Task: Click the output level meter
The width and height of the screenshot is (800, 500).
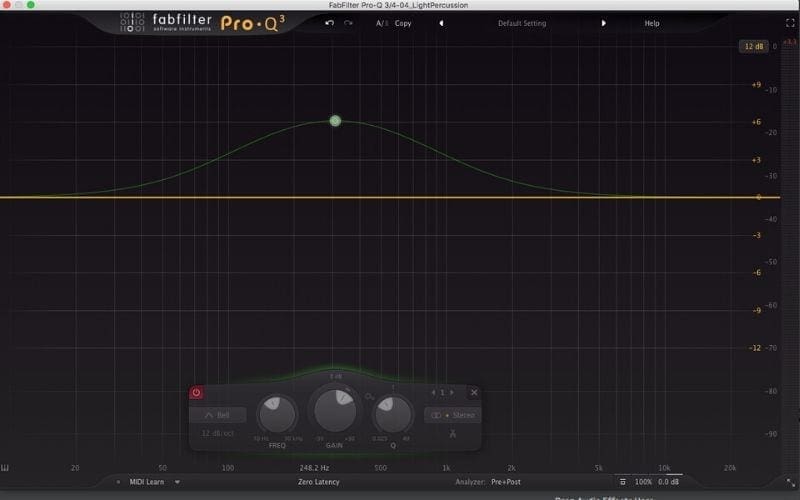Action: coord(789,255)
